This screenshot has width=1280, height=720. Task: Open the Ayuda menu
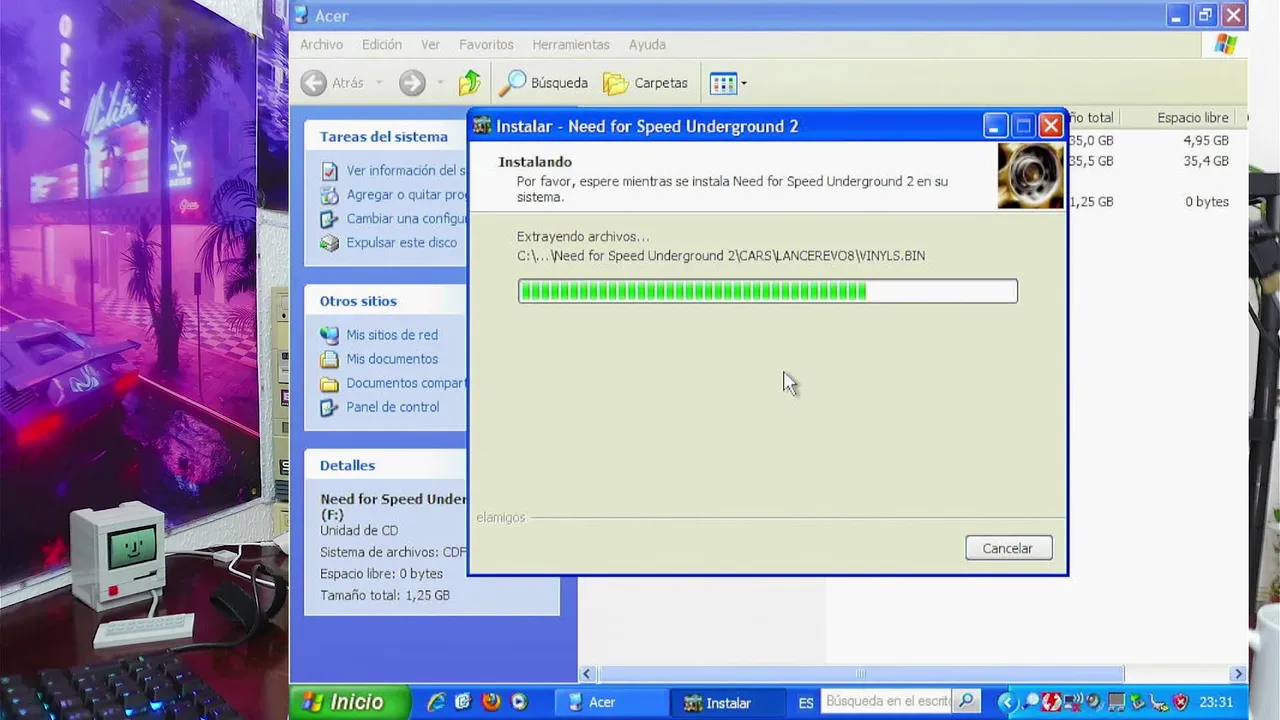click(647, 45)
